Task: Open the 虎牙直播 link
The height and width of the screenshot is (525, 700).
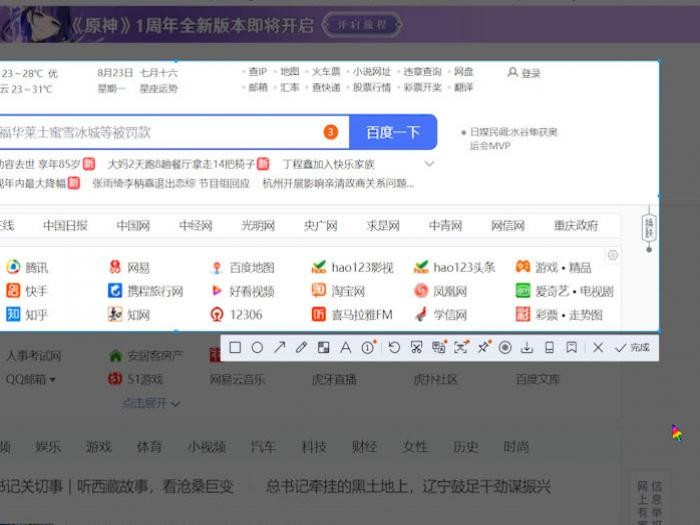Action: pyautogui.click(x=334, y=379)
